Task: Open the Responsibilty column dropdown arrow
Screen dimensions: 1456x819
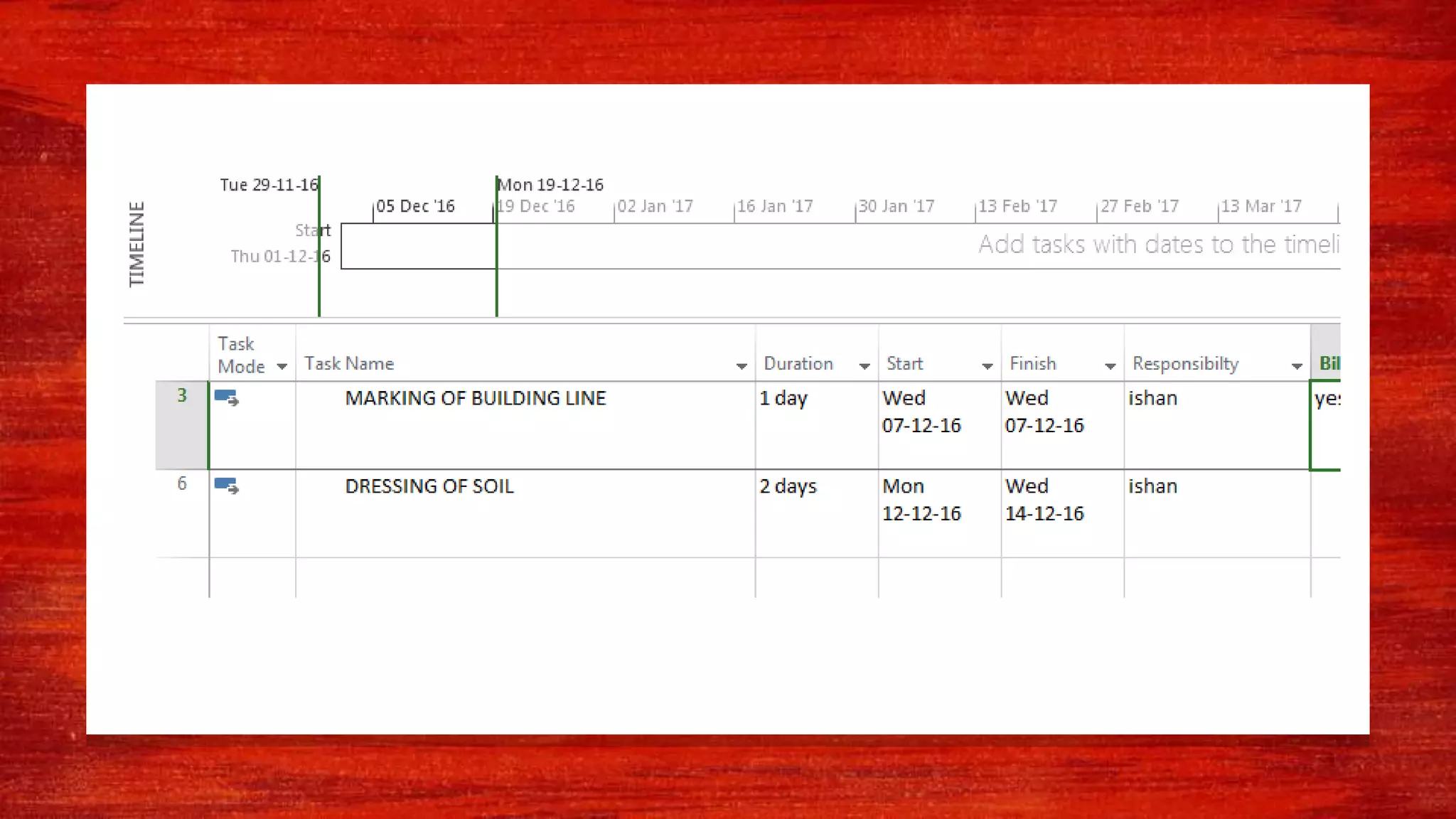Action: tap(1297, 366)
